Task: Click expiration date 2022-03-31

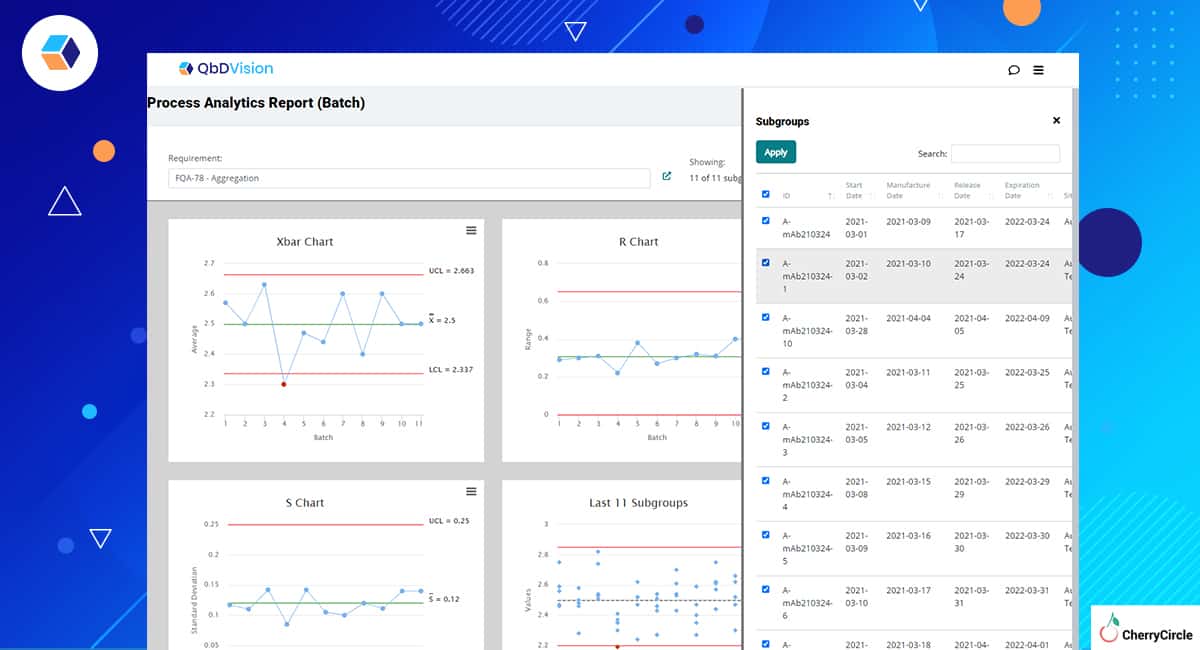Action: 1027,590
